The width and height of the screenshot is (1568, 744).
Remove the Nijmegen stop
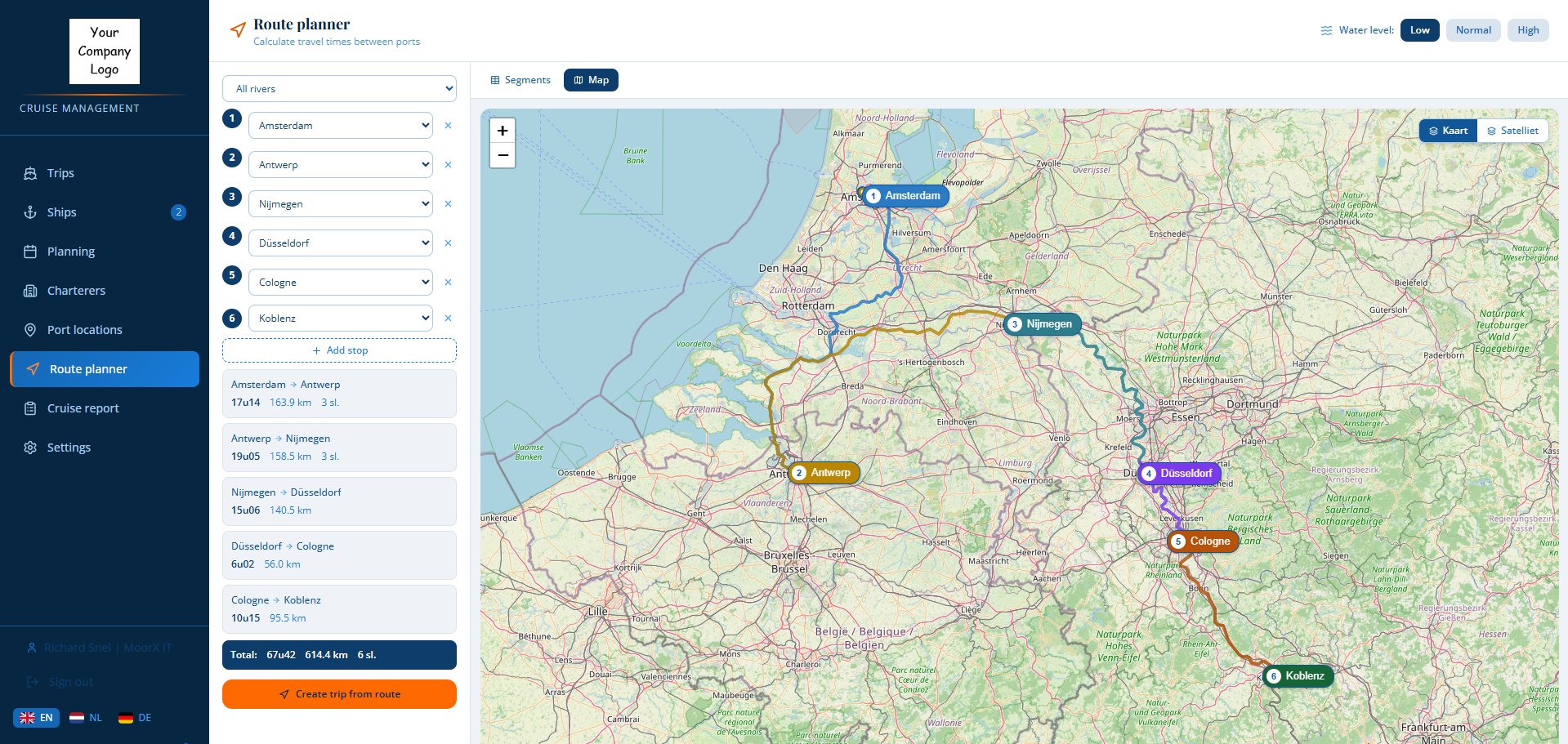(448, 204)
